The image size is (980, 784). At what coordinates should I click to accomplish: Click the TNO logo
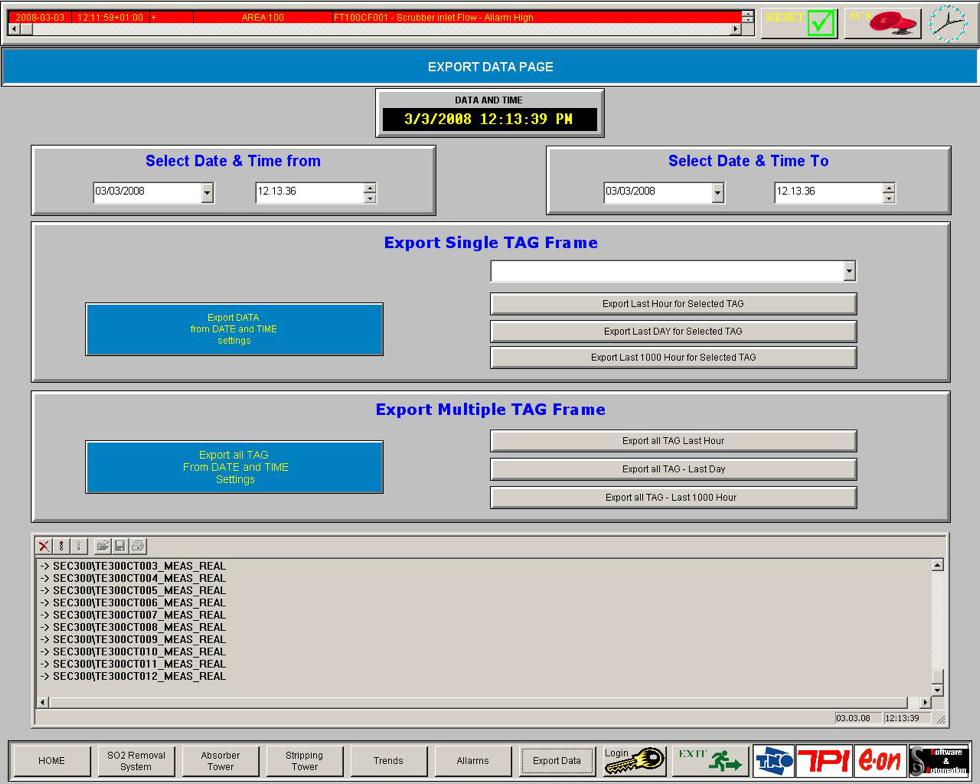pyautogui.click(x=773, y=761)
